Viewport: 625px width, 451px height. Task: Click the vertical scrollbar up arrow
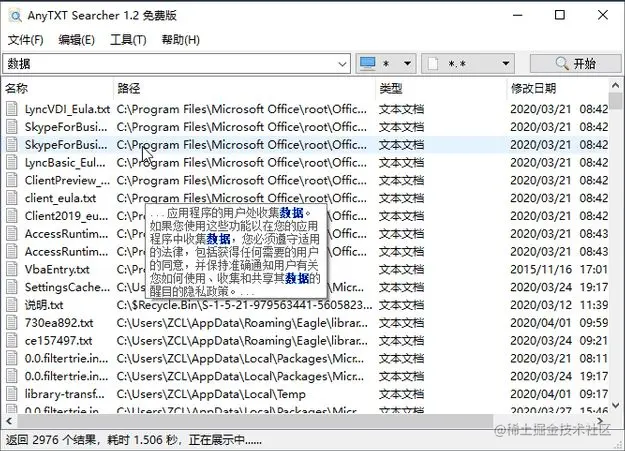click(615, 85)
